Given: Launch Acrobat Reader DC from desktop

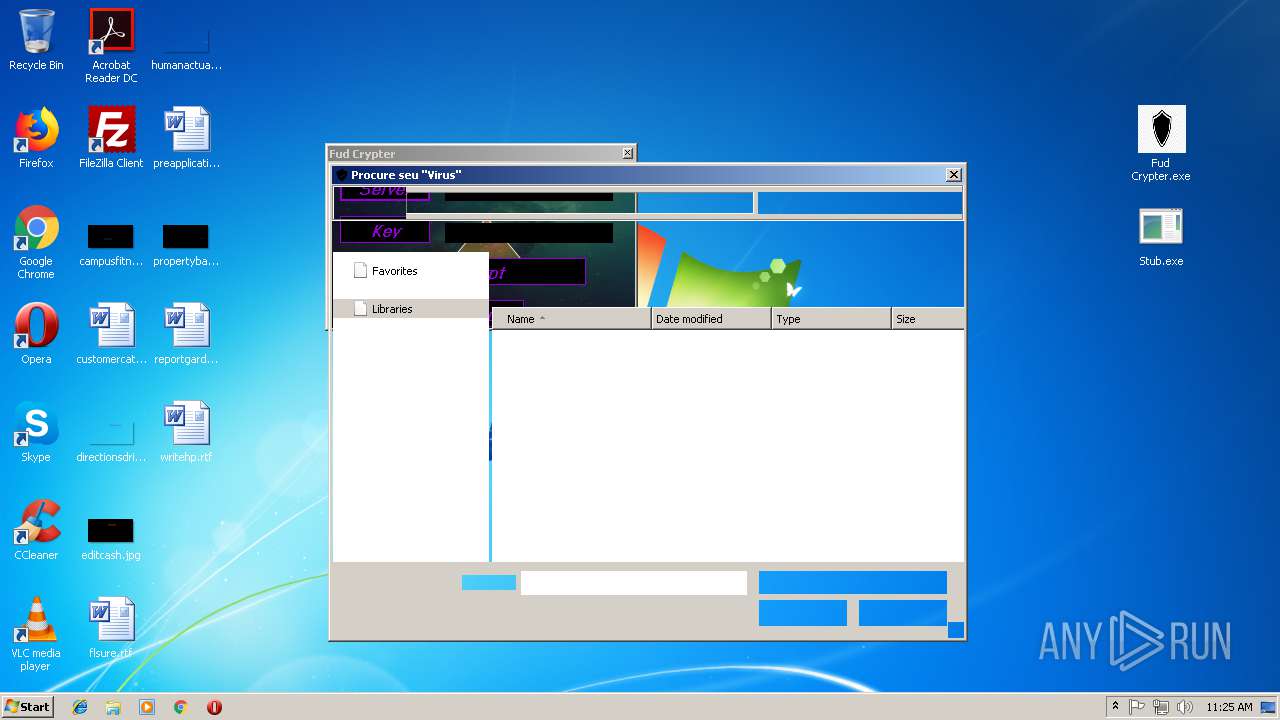Looking at the screenshot, I should (111, 46).
